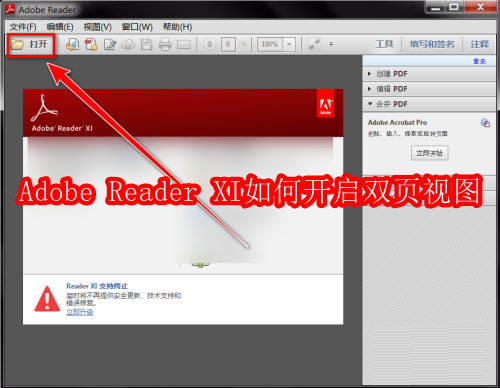Click the 立即开始 button
This screenshot has width=500, height=388.
click(x=429, y=153)
